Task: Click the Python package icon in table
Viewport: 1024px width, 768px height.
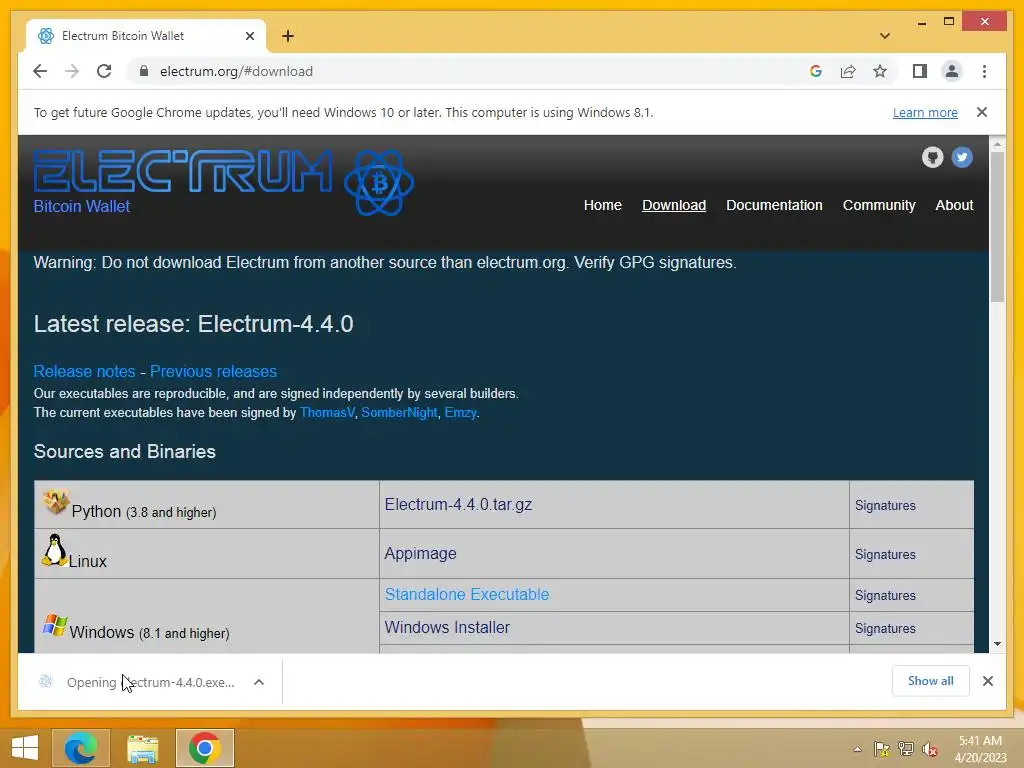Action: coord(56,502)
